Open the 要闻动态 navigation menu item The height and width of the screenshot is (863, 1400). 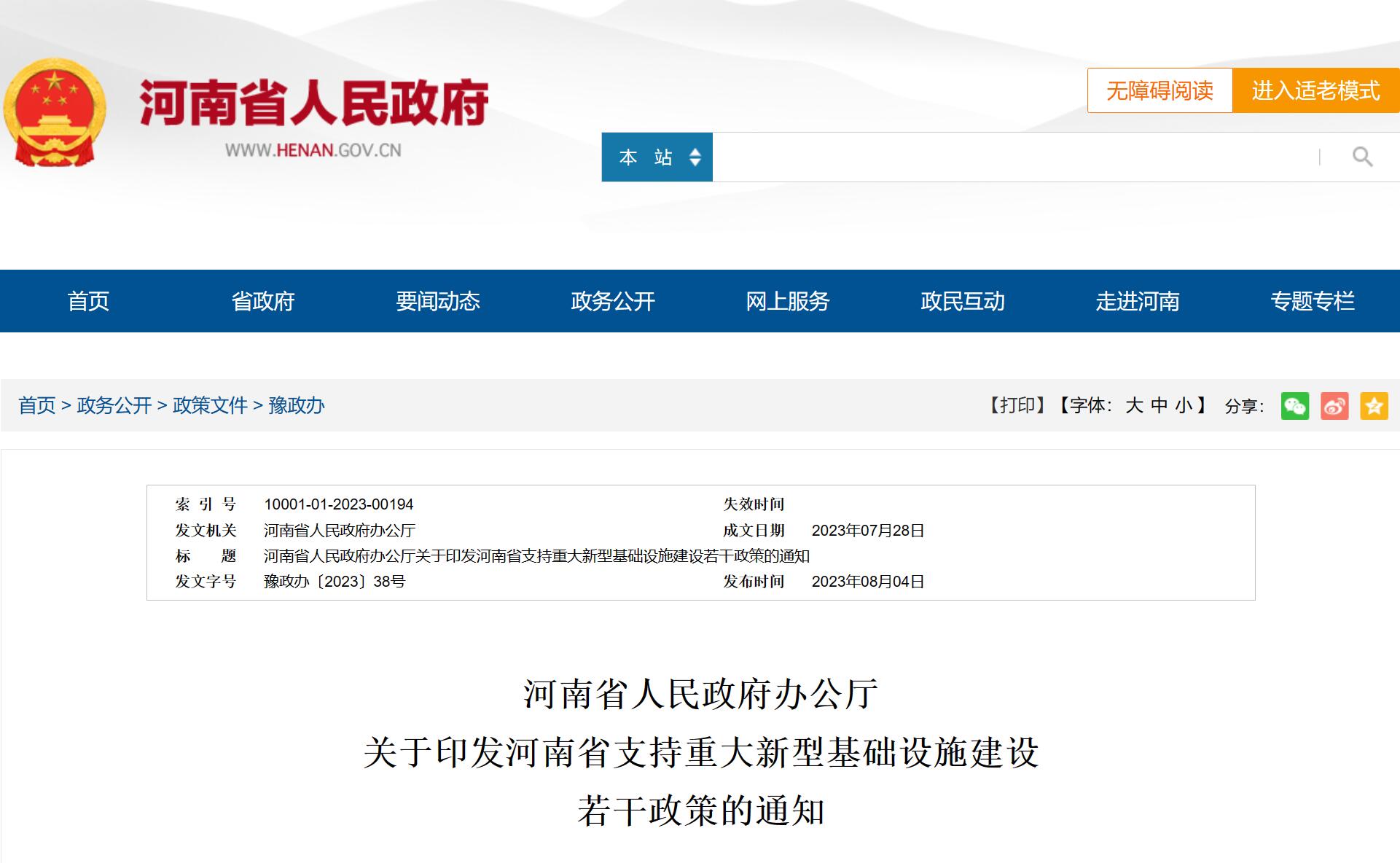pos(438,301)
